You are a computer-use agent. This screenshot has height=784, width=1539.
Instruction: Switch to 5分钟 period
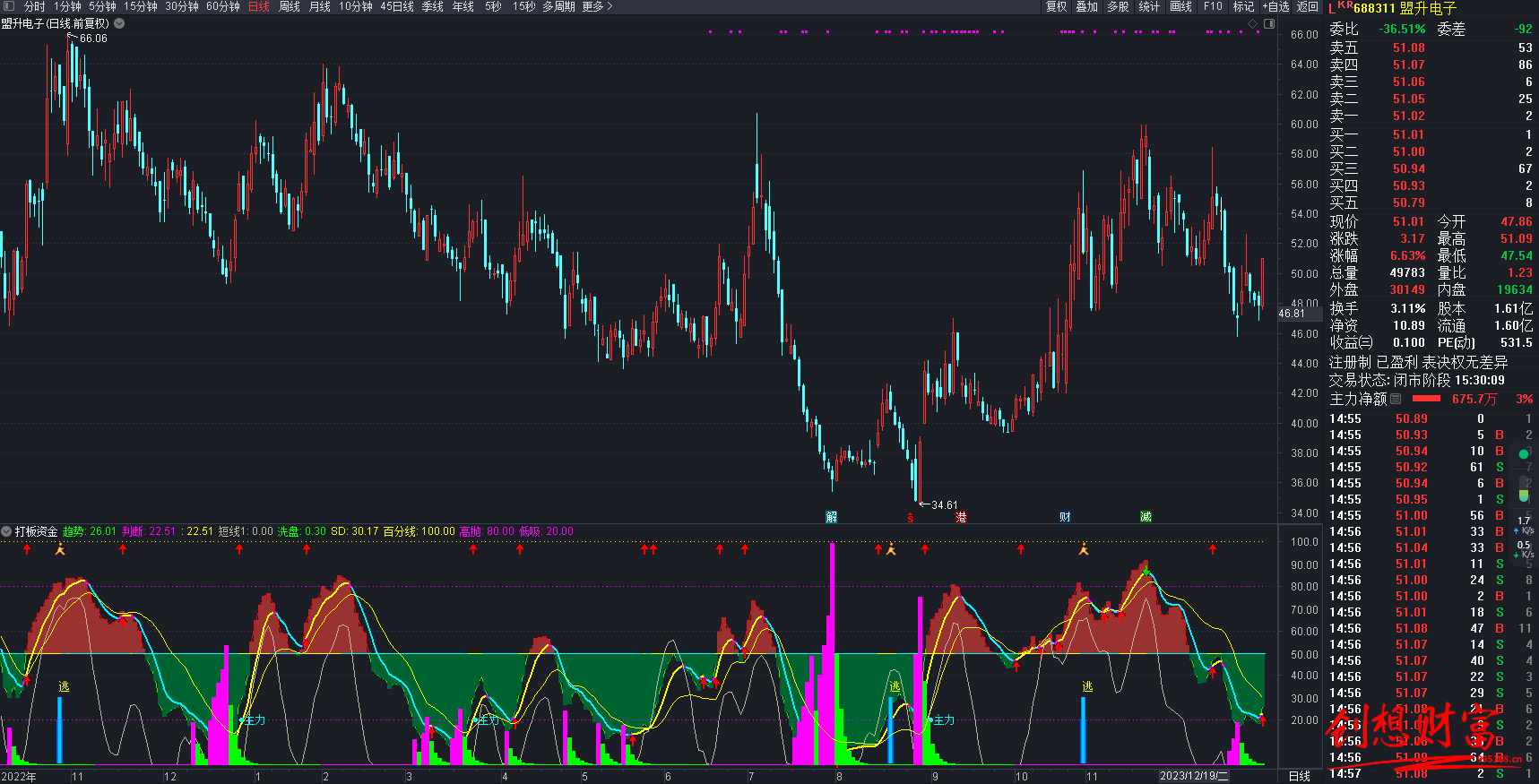click(x=102, y=6)
